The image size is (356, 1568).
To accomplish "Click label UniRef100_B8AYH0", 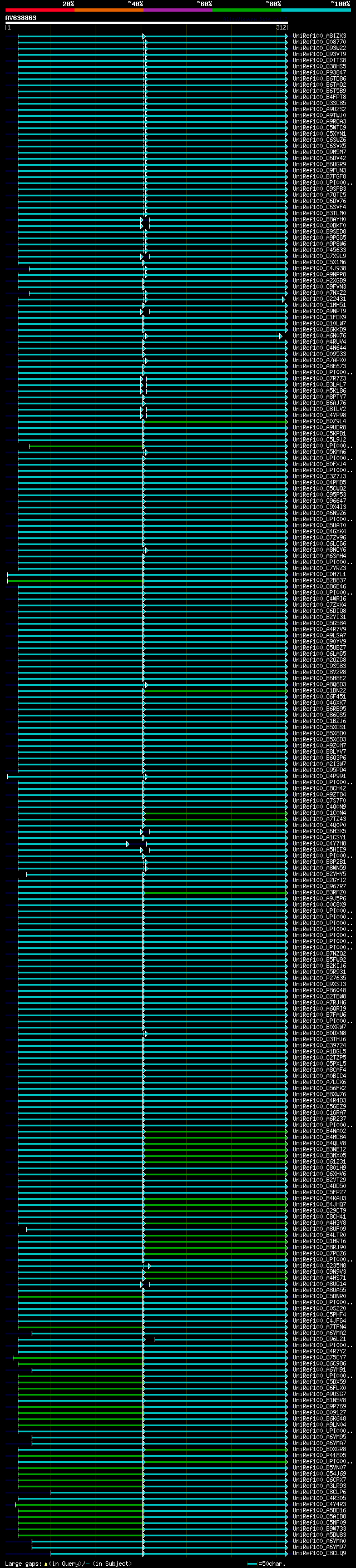I will 319,219.
